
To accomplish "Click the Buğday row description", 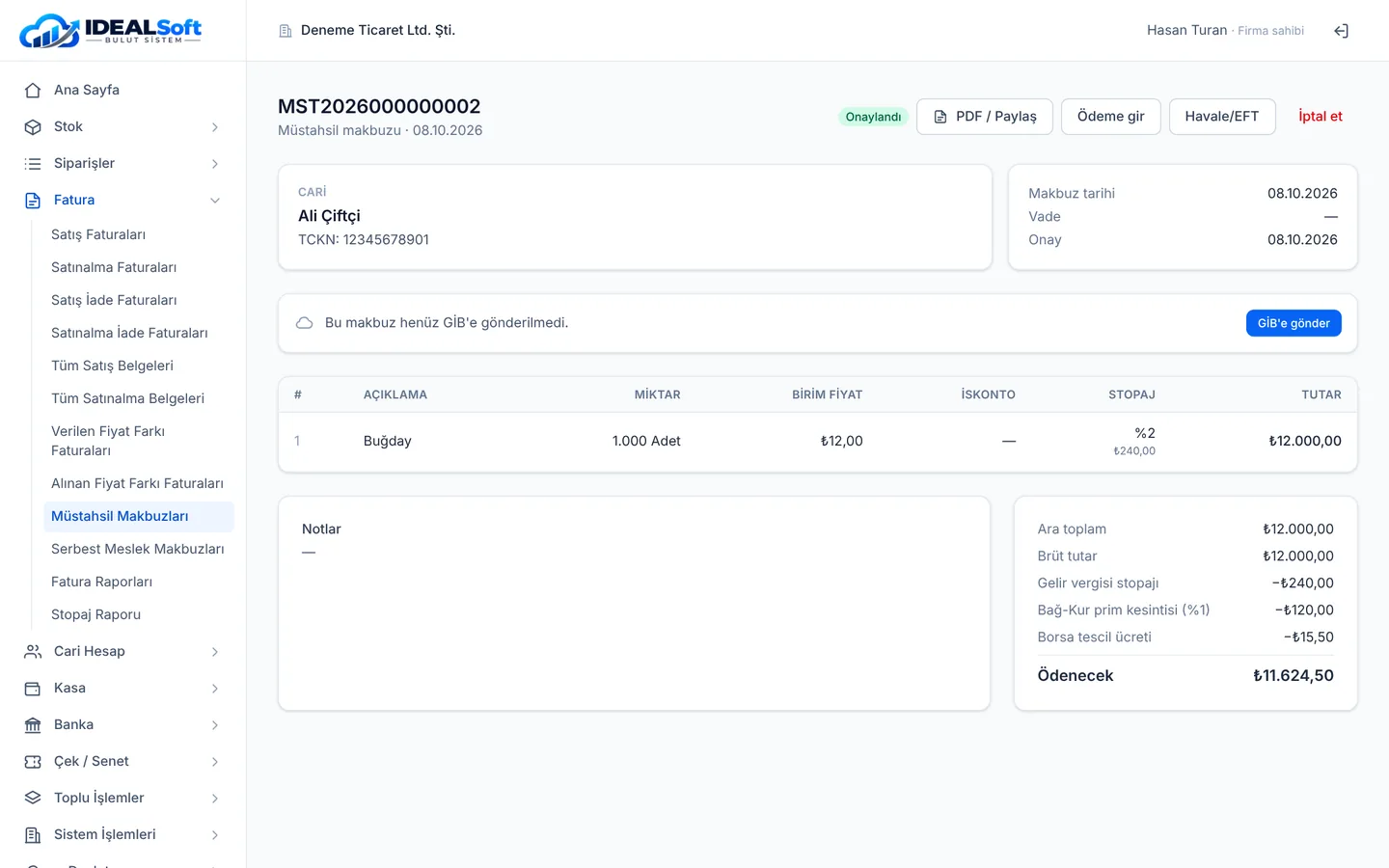I will coord(388,441).
